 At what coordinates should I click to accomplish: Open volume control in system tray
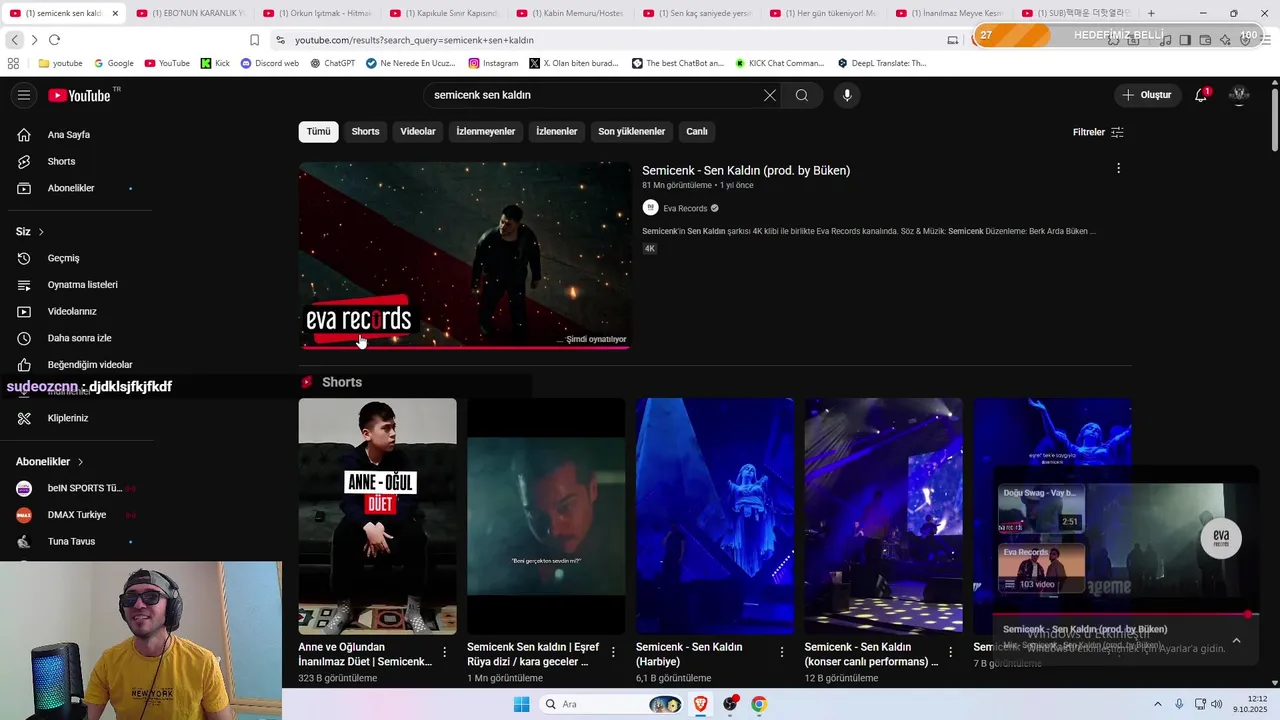coord(1216,704)
